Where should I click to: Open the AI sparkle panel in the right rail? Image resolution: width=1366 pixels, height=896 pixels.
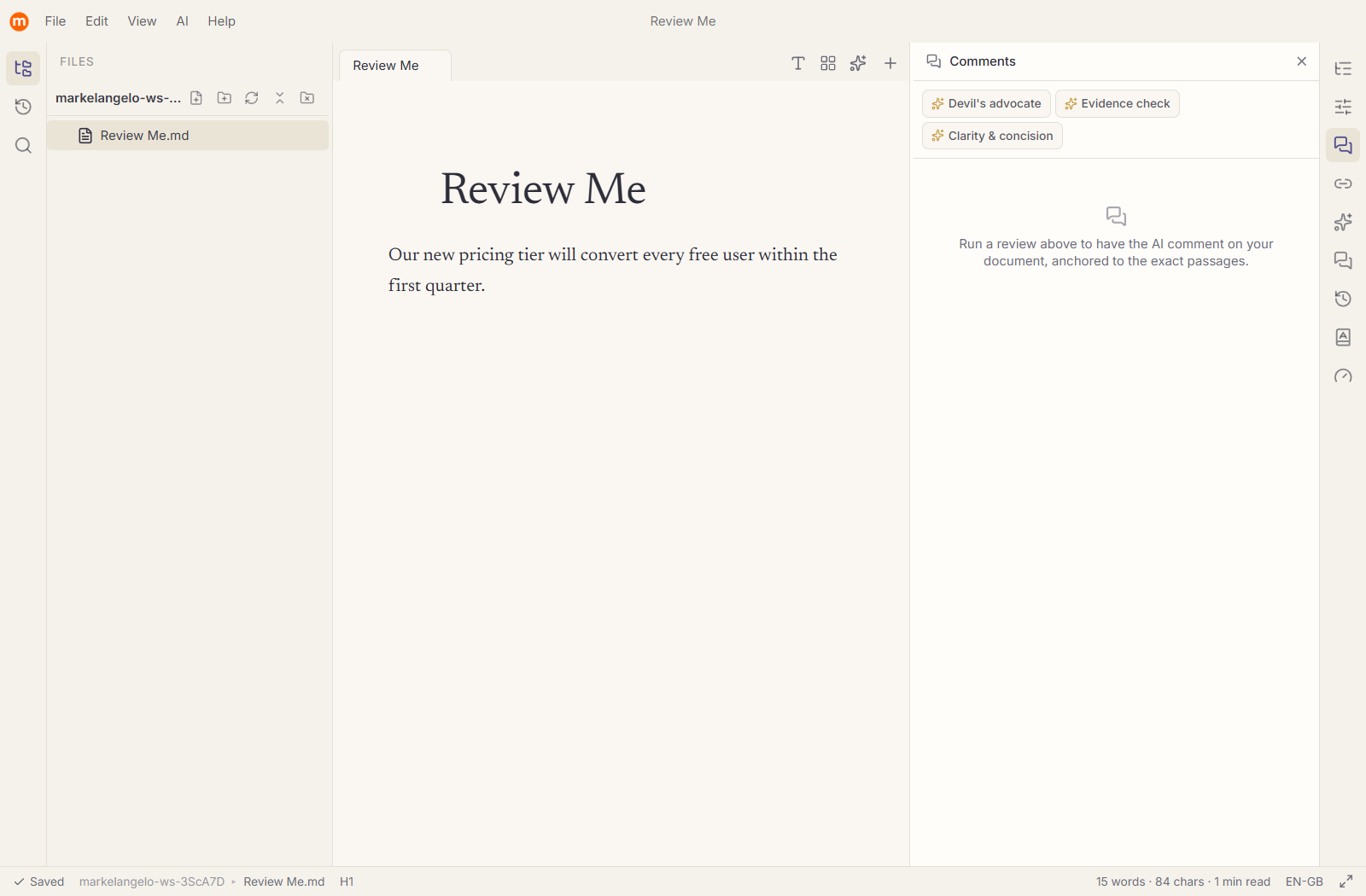click(x=1343, y=222)
